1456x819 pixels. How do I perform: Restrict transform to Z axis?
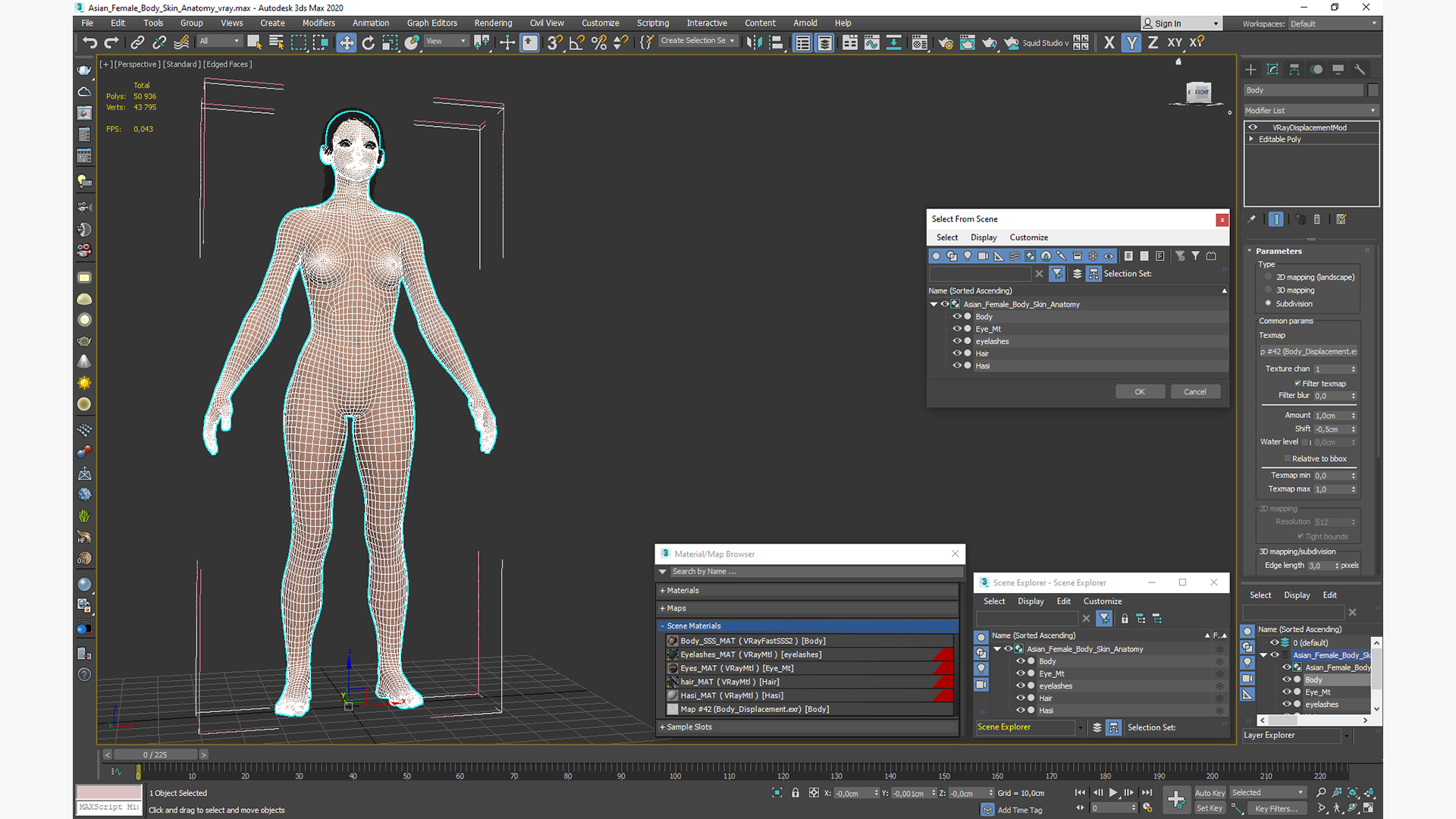click(1153, 42)
